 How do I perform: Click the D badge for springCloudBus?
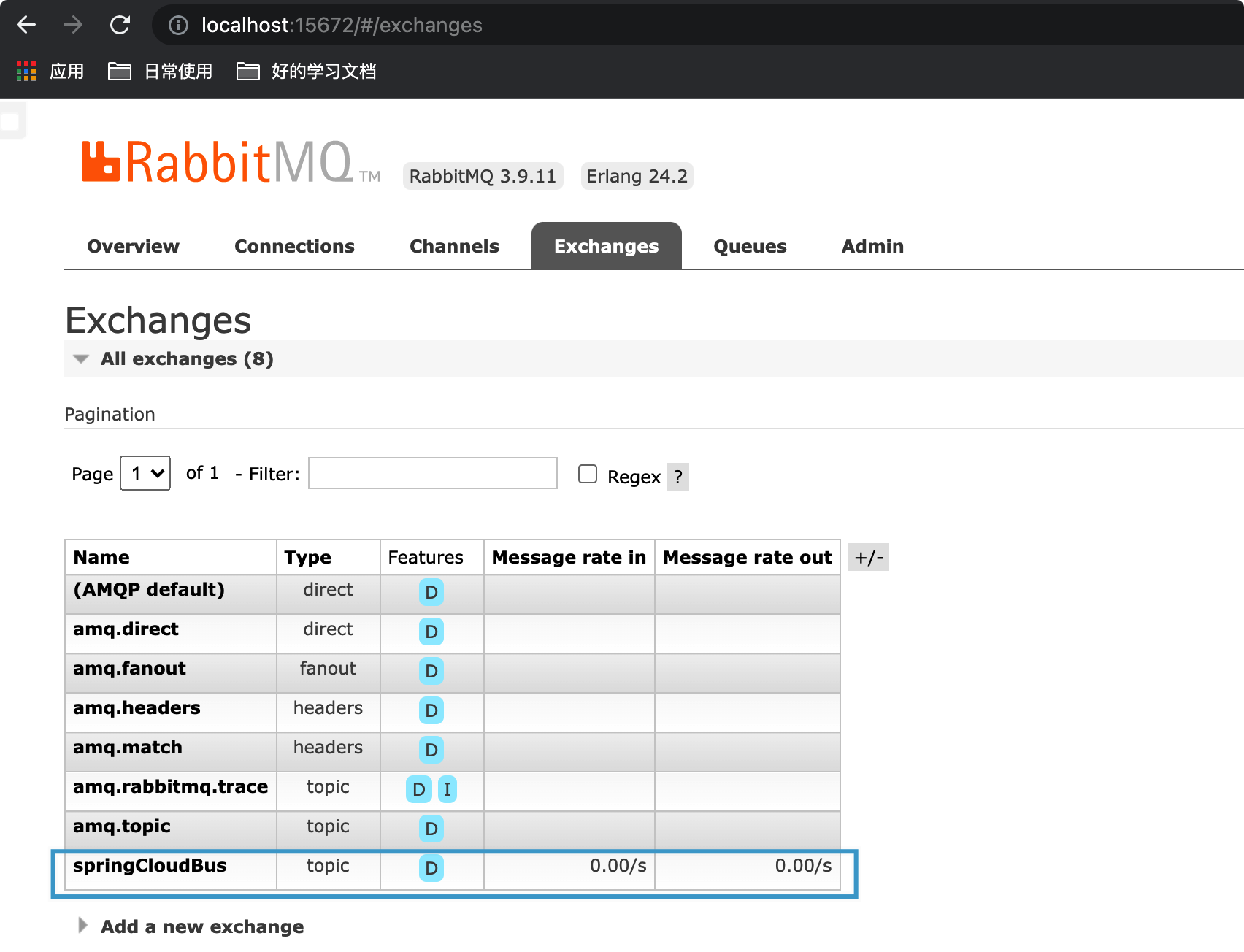pos(431,868)
